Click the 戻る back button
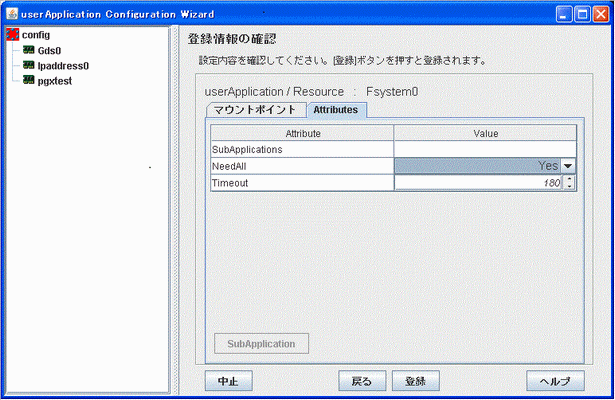Viewport: 615px width, 400px height. tap(362, 381)
